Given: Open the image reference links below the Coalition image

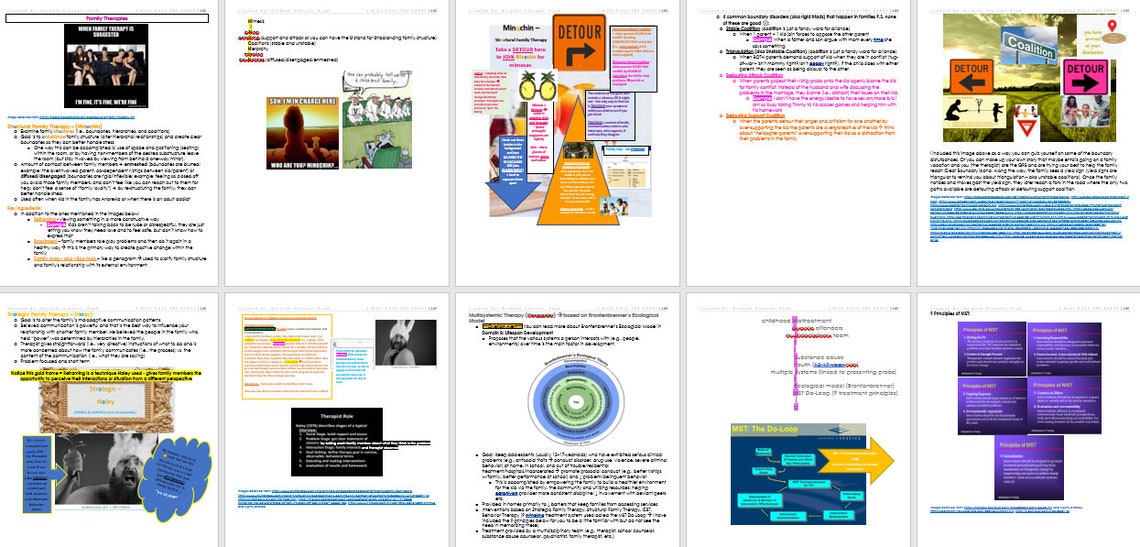Looking at the screenshot, I should [x=1029, y=220].
